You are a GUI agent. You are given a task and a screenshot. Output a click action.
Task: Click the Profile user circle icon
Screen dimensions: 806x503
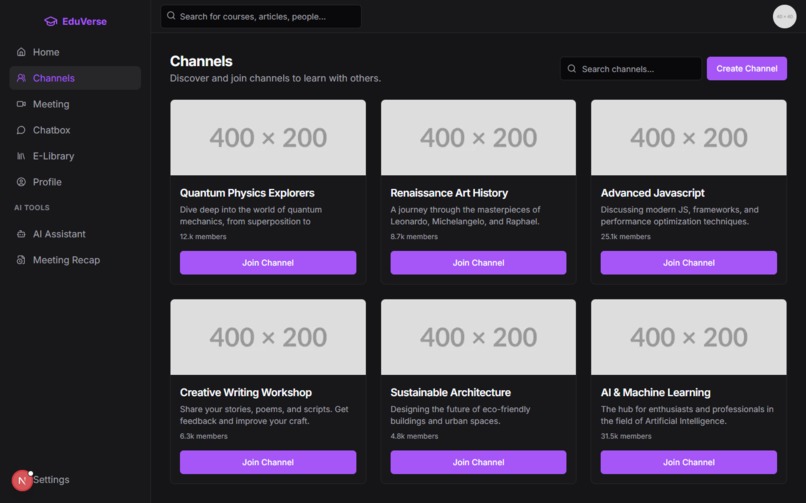(21, 182)
